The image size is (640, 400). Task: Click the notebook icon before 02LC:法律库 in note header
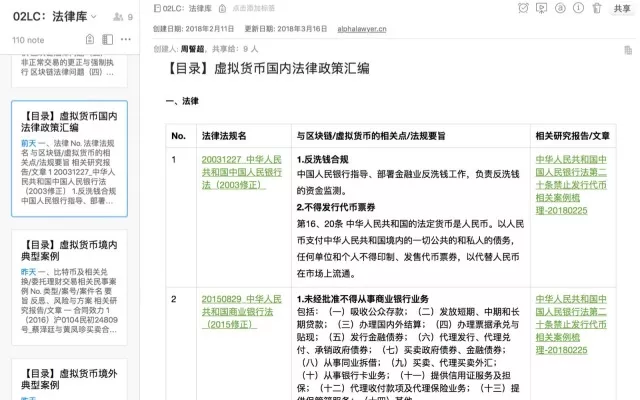[x=157, y=8]
